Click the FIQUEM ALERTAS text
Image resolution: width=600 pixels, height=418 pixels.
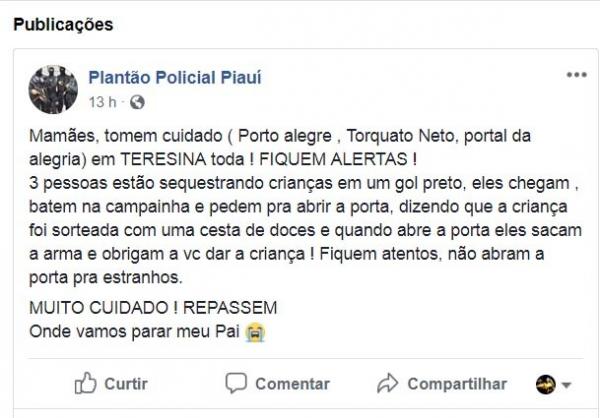tap(338, 159)
